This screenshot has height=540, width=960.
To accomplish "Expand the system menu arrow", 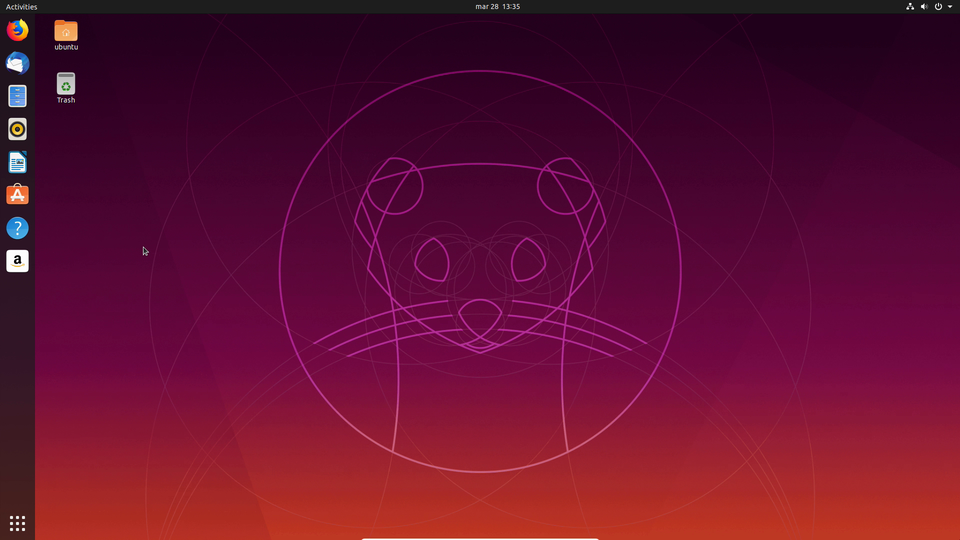I will pos(950,7).
